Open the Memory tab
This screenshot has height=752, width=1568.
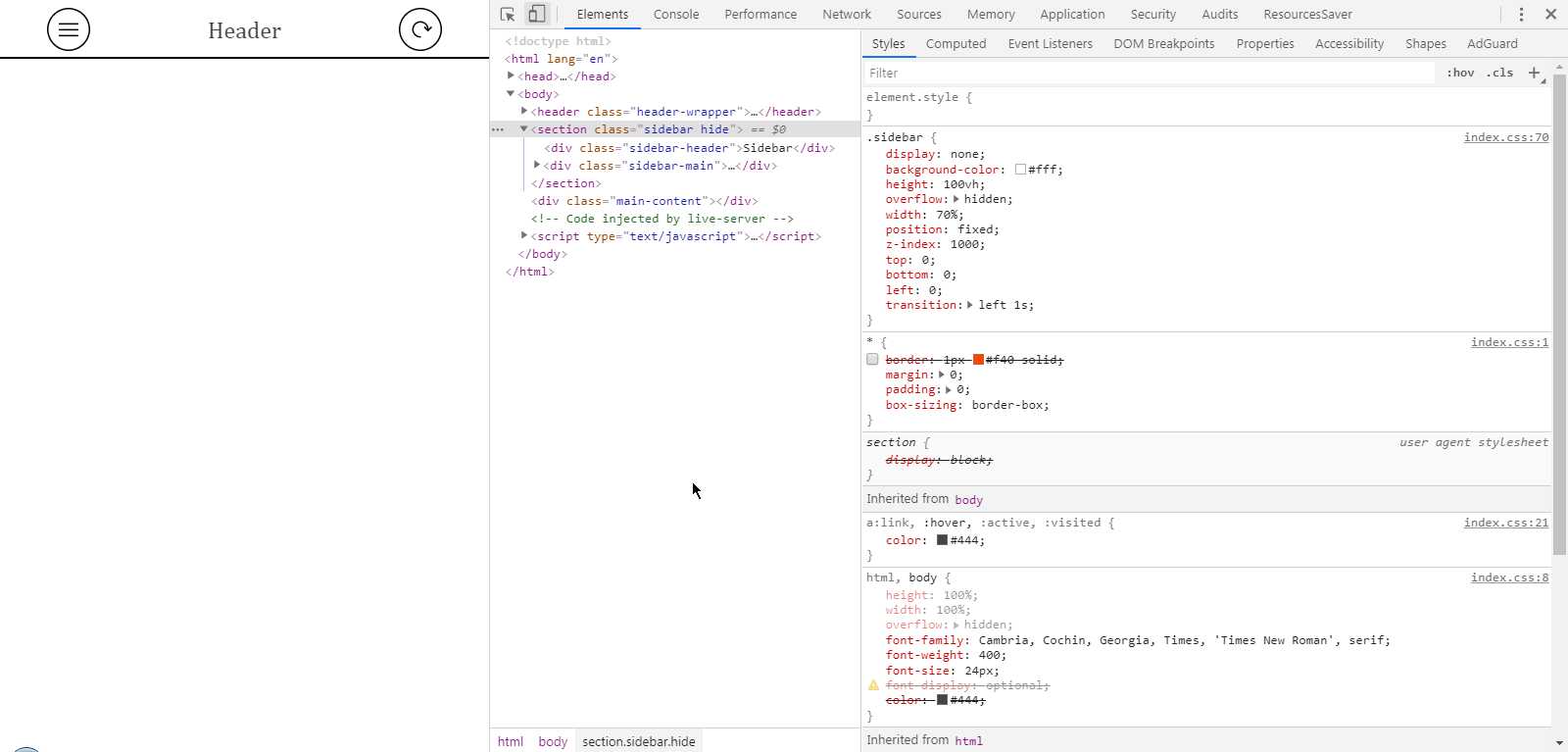(991, 15)
